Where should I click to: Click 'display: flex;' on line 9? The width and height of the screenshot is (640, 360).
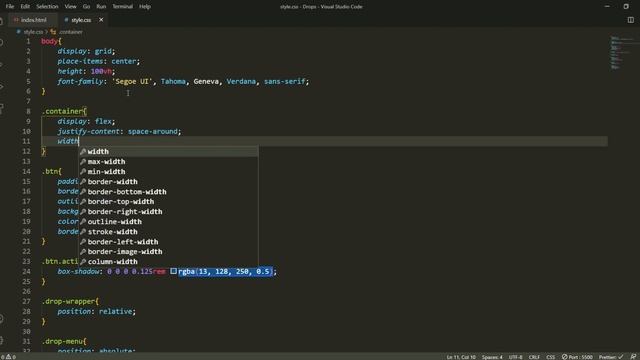coord(86,121)
